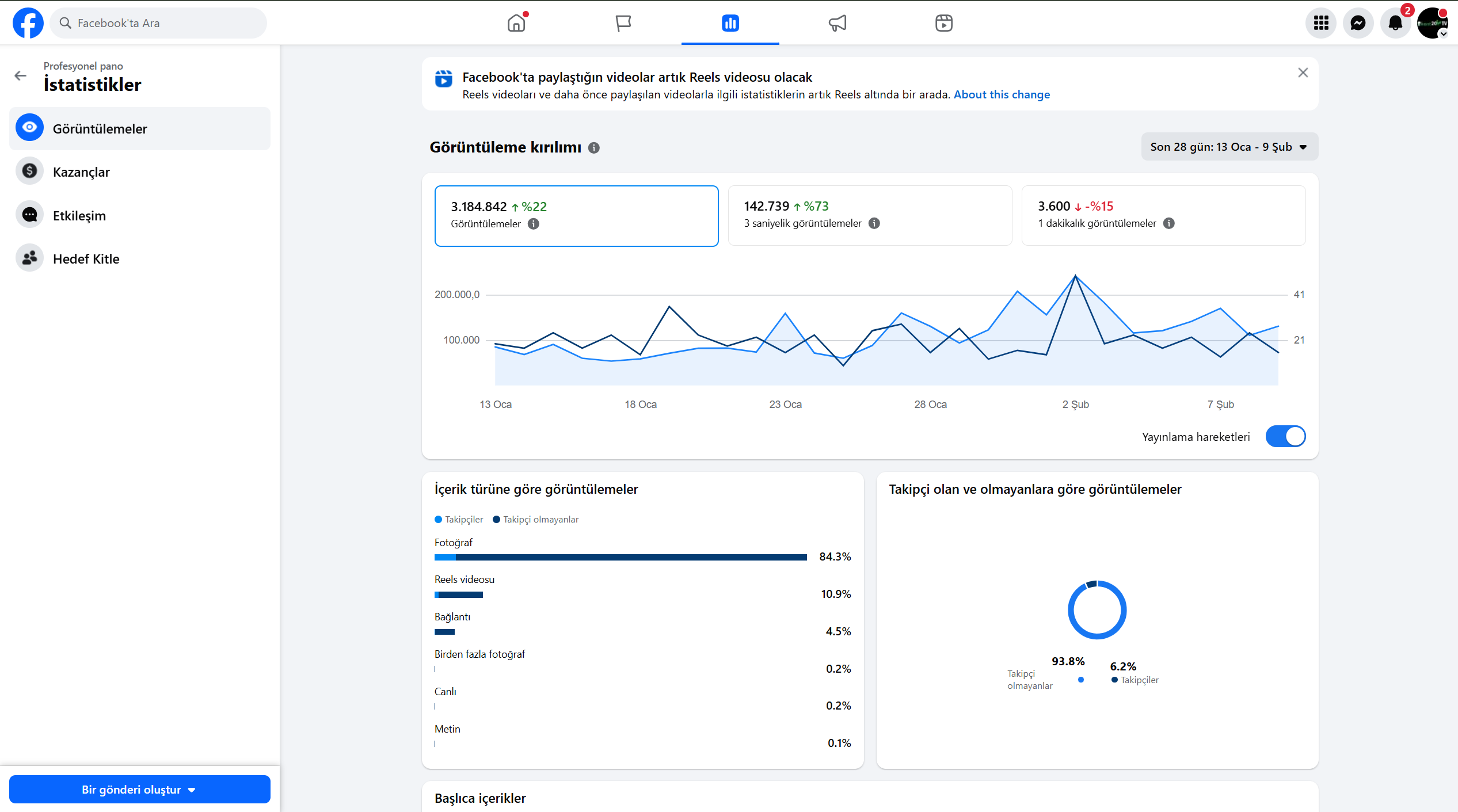
Task: Open Messenger icon in top bar
Action: click(x=1358, y=23)
